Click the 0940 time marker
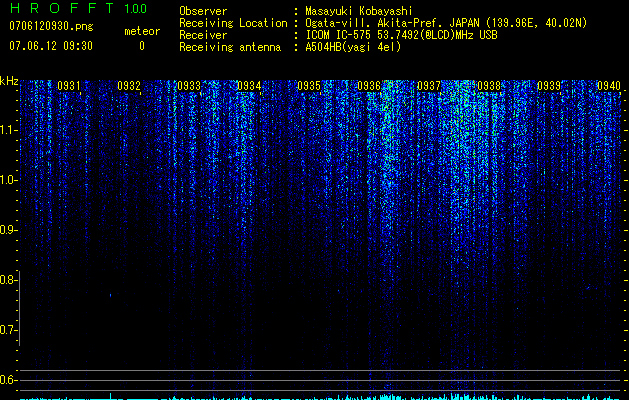 [x=609, y=86]
